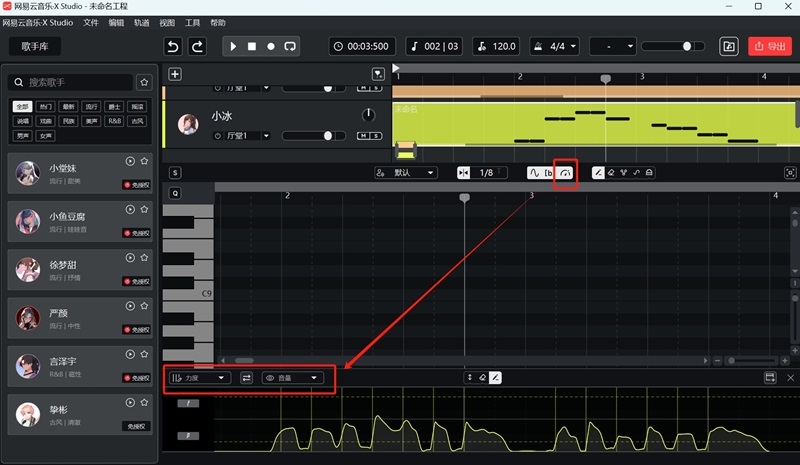This screenshot has width=800, height=465.
Task: Select pencil tool in parameter panel
Action: (495, 378)
